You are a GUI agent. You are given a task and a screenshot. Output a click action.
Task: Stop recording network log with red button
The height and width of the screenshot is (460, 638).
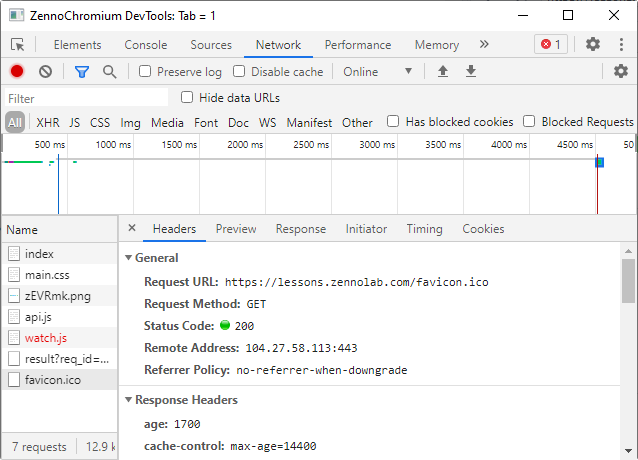coord(17,71)
